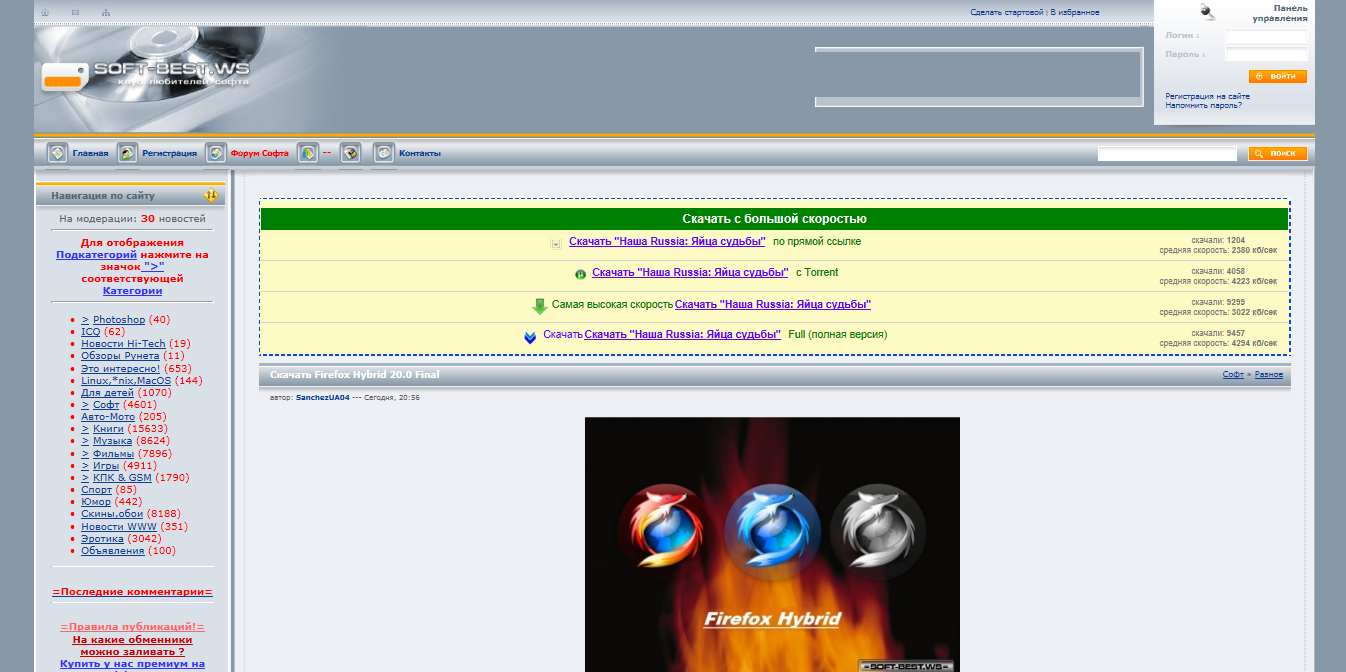Screen dimensions: 1346x672
Task: Open the Объявления category
Action: 113,551
